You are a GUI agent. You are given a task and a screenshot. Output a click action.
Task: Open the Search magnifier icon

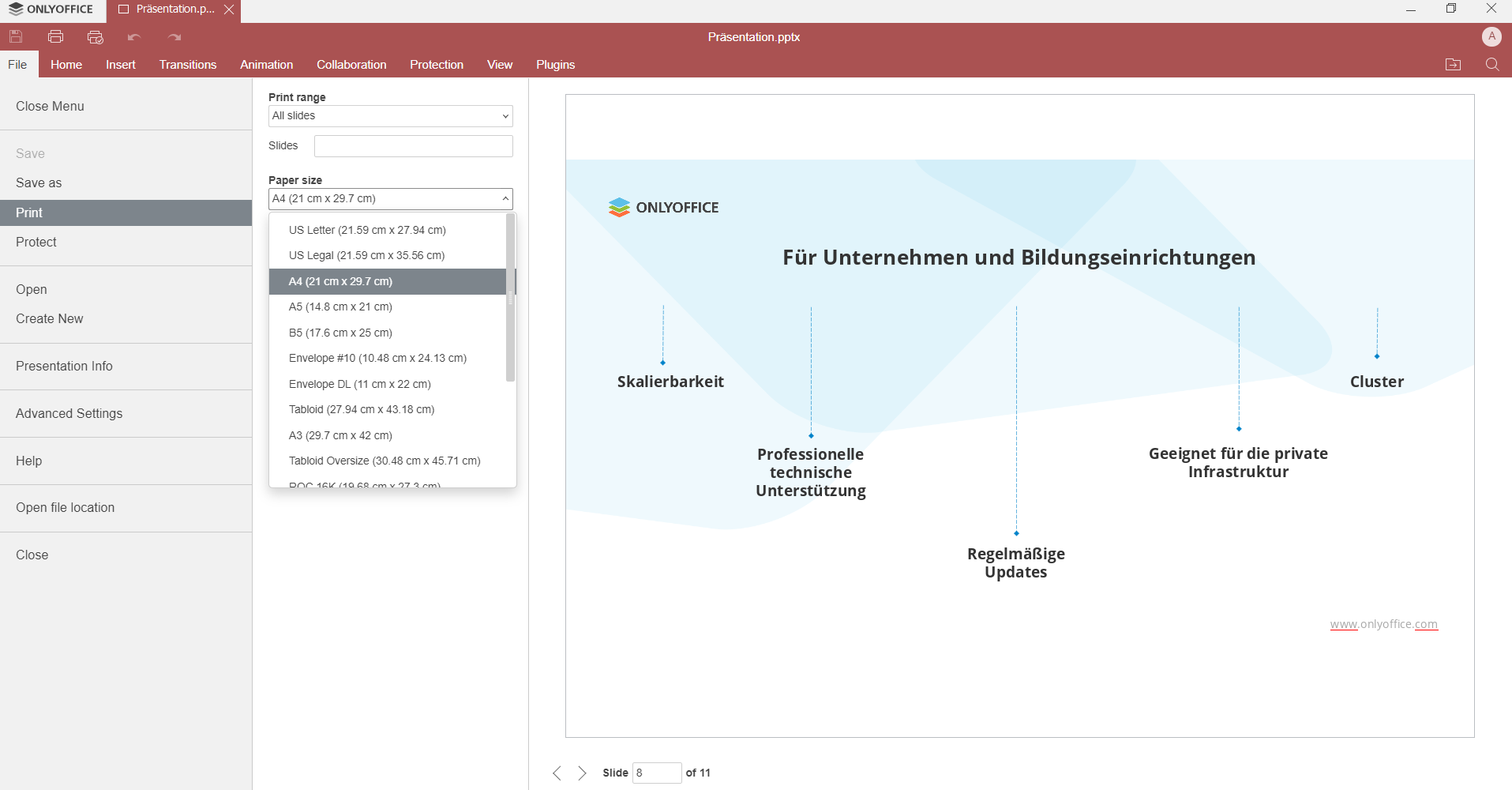click(x=1491, y=65)
